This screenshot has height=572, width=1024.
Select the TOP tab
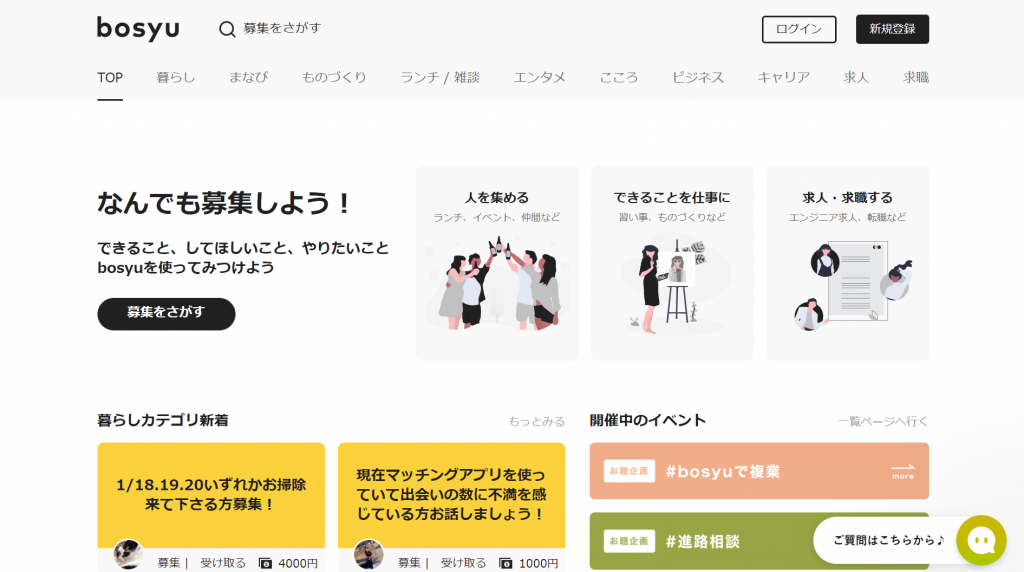(x=110, y=78)
